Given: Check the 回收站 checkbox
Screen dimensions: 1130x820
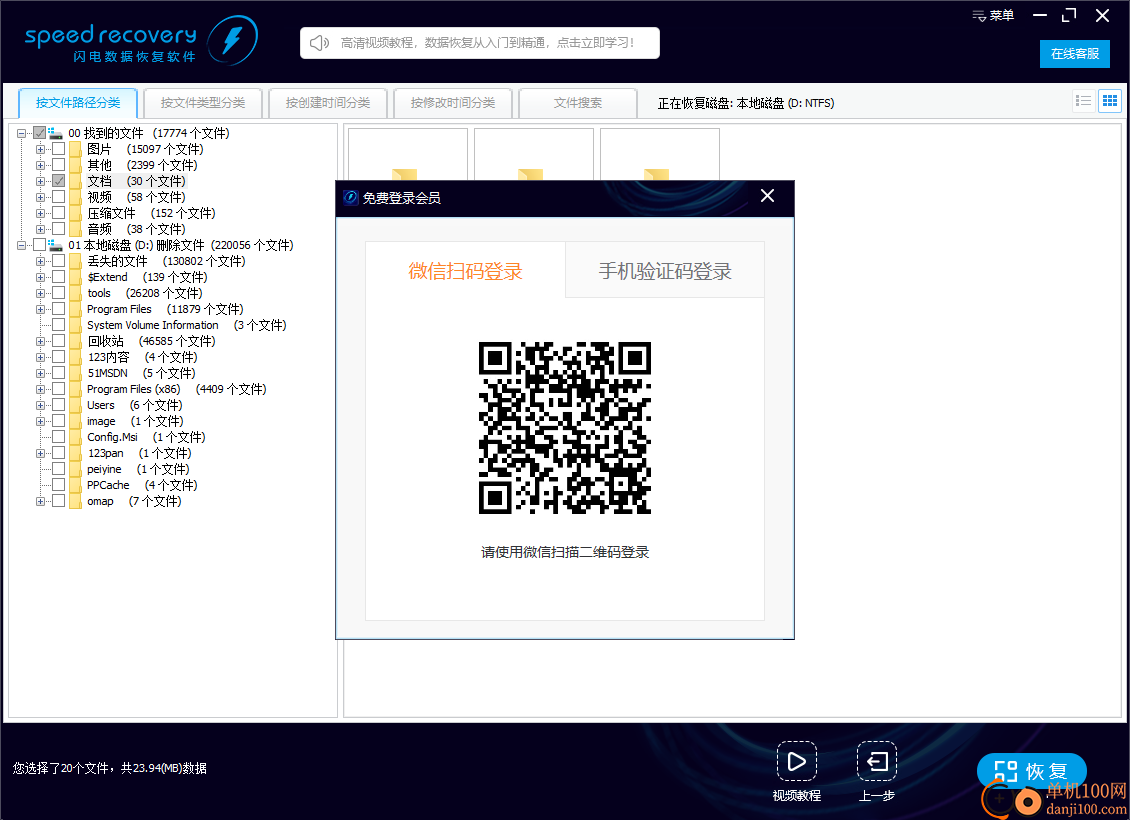Looking at the screenshot, I should click(x=58, y=341).
